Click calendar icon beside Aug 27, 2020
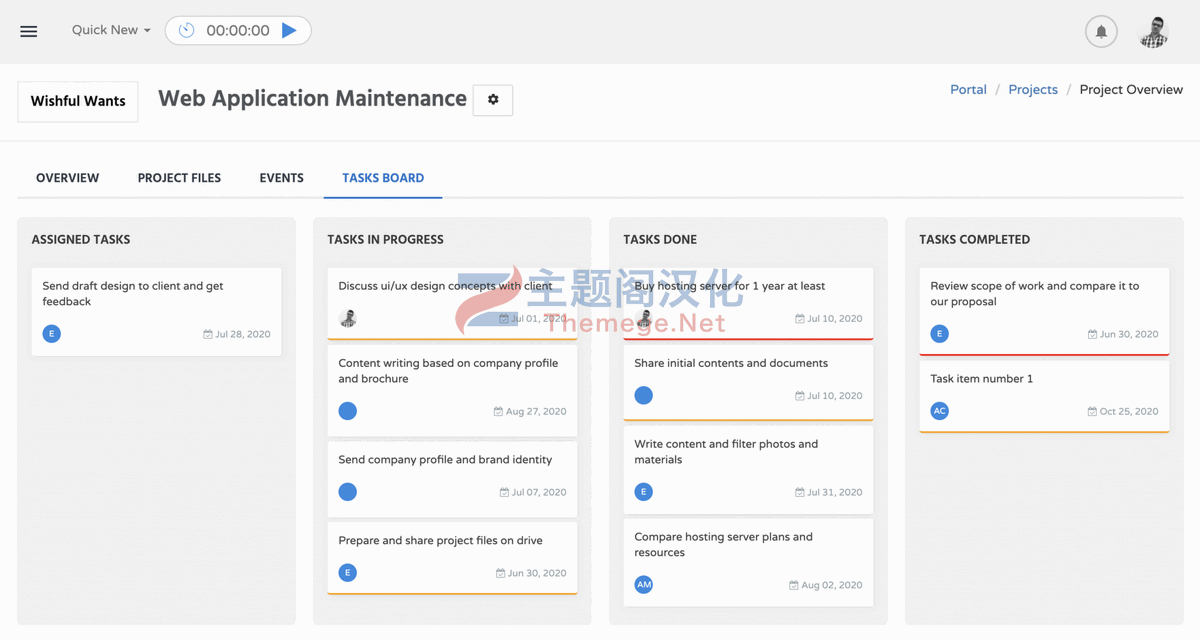1200x640 pixels. [498, 411]
